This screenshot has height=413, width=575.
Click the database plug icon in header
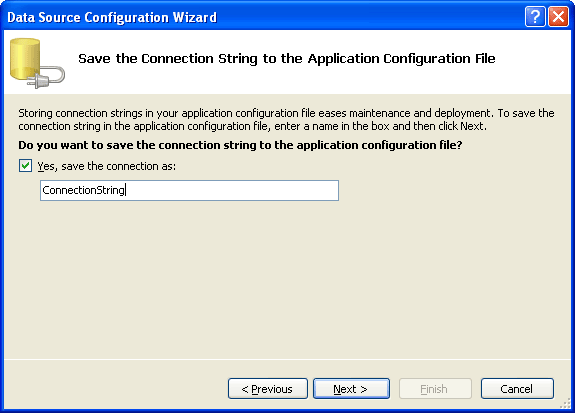[37, 63]
